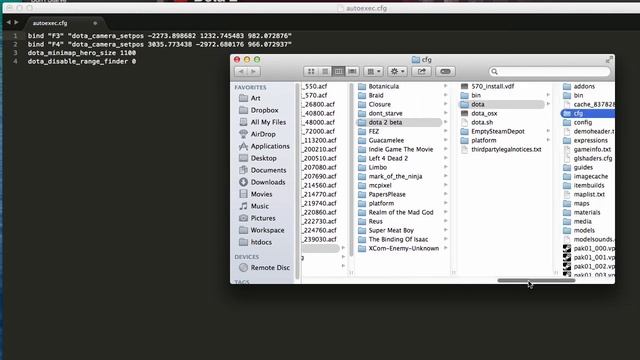Image resolution: width=640 pixels, height=360 pixels.
Task: Select the Realm of the Mad God folder
Action: [402, 212]
